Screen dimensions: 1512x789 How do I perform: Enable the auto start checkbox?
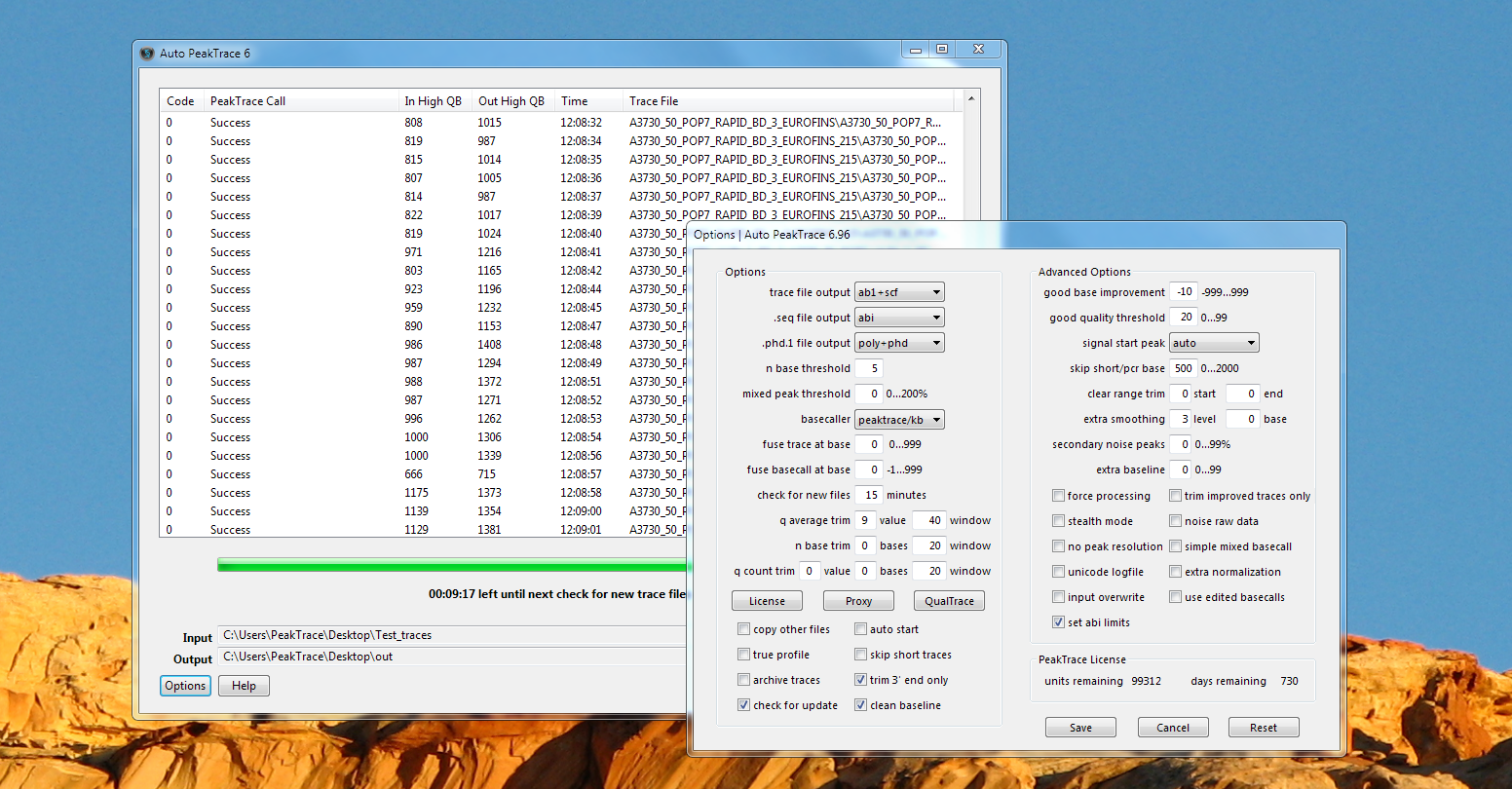861,629
